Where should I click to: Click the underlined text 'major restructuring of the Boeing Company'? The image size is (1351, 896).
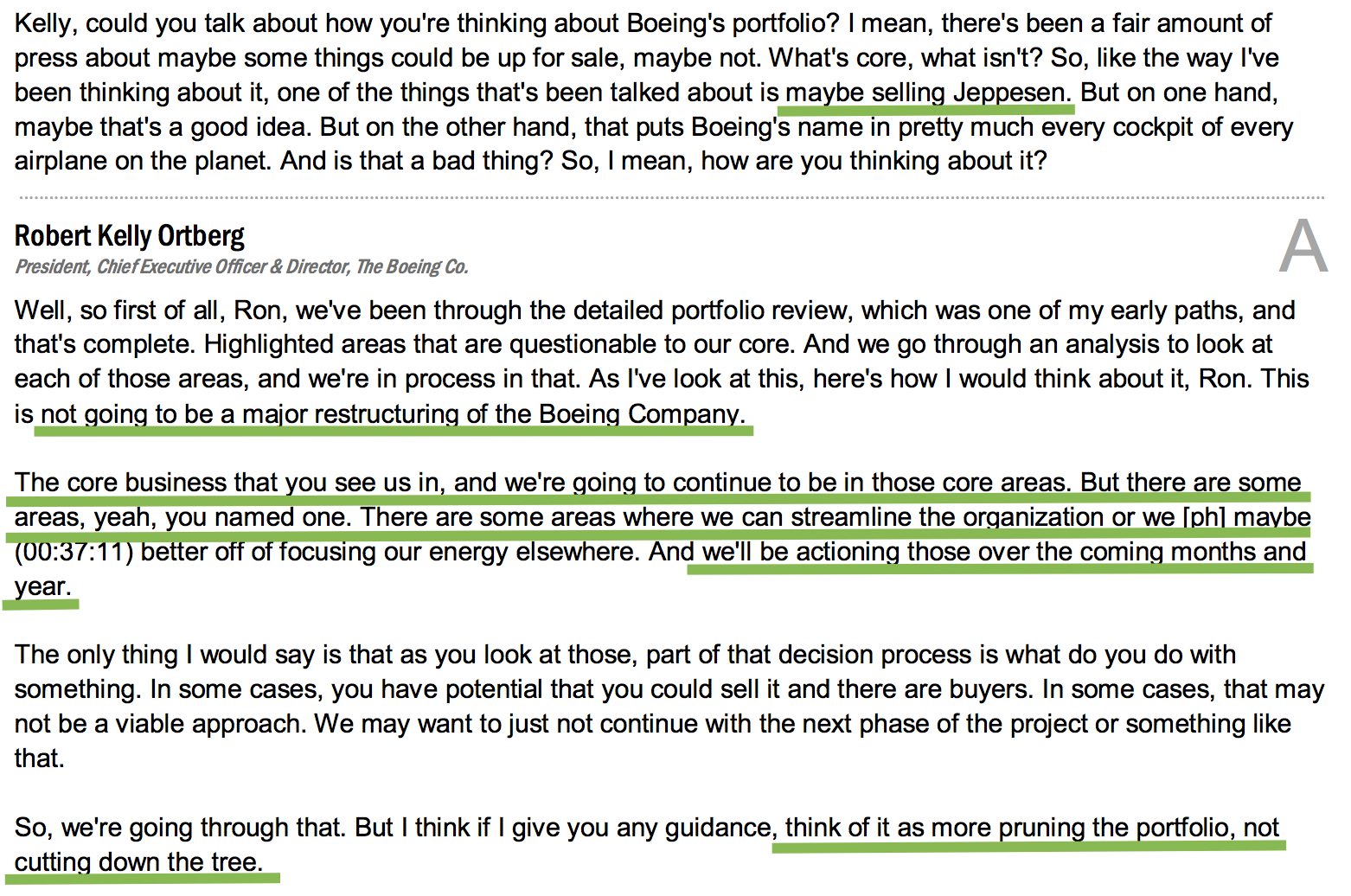[493, 414]
